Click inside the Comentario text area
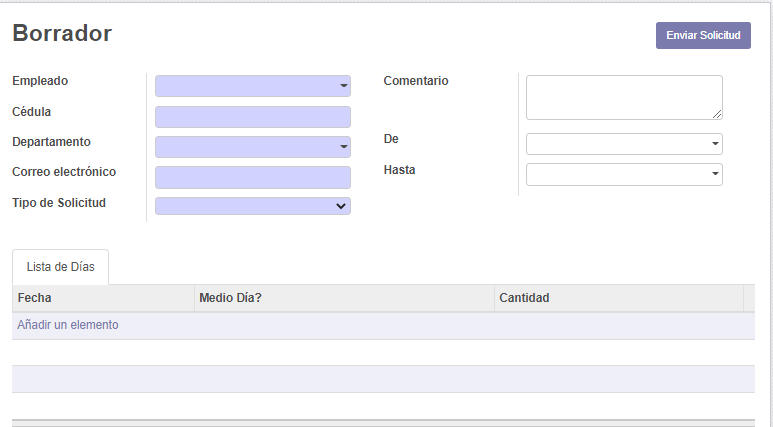This screenshot has height=427, width=773. 624,98
